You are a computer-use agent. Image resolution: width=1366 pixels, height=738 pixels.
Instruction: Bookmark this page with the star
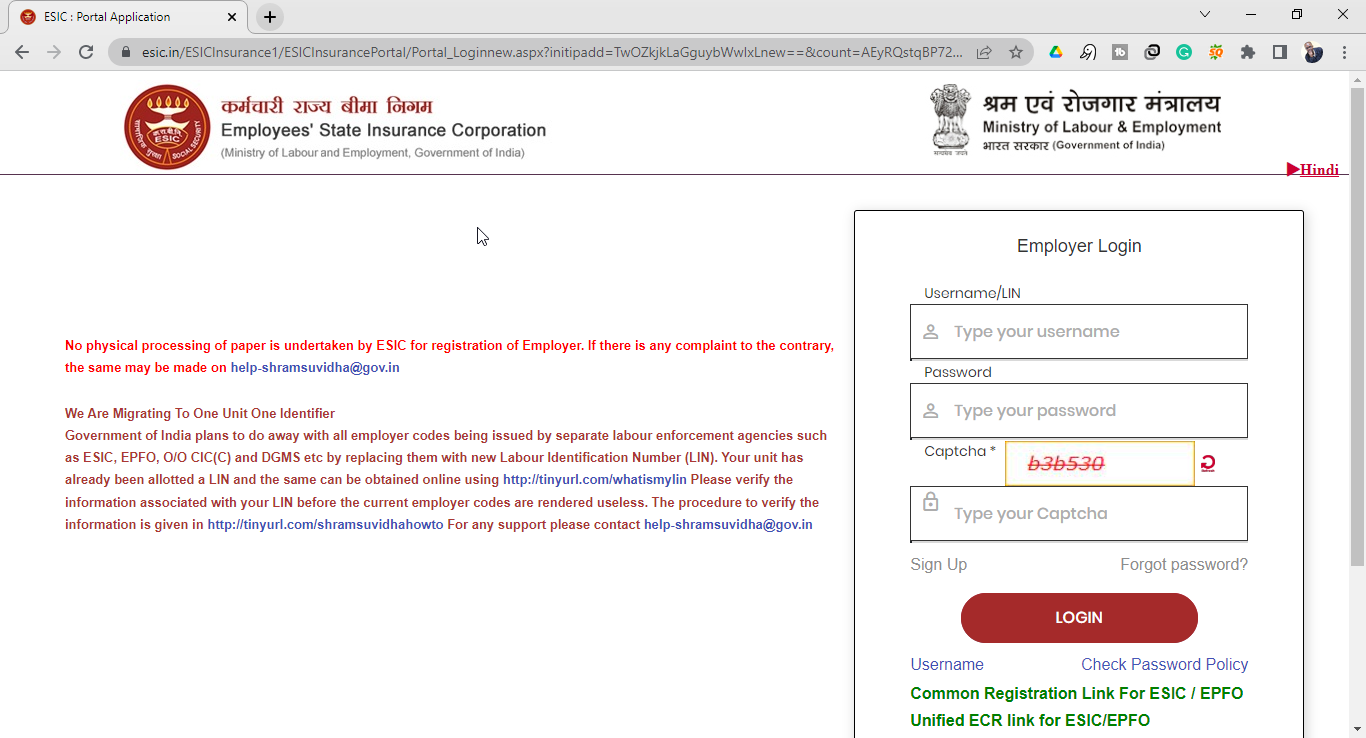pos(1016,52)
